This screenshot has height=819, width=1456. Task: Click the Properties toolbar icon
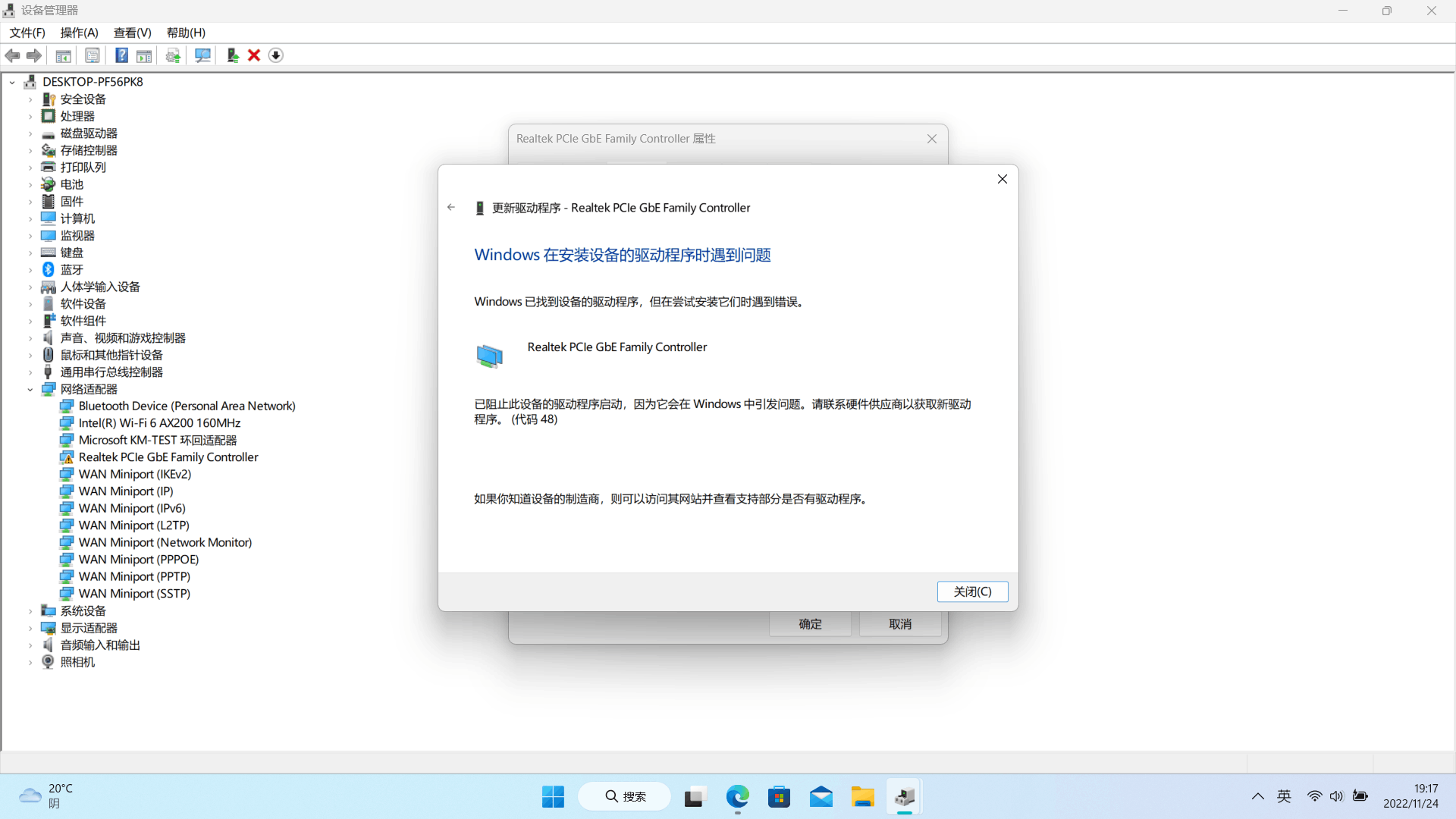point(93,55)
